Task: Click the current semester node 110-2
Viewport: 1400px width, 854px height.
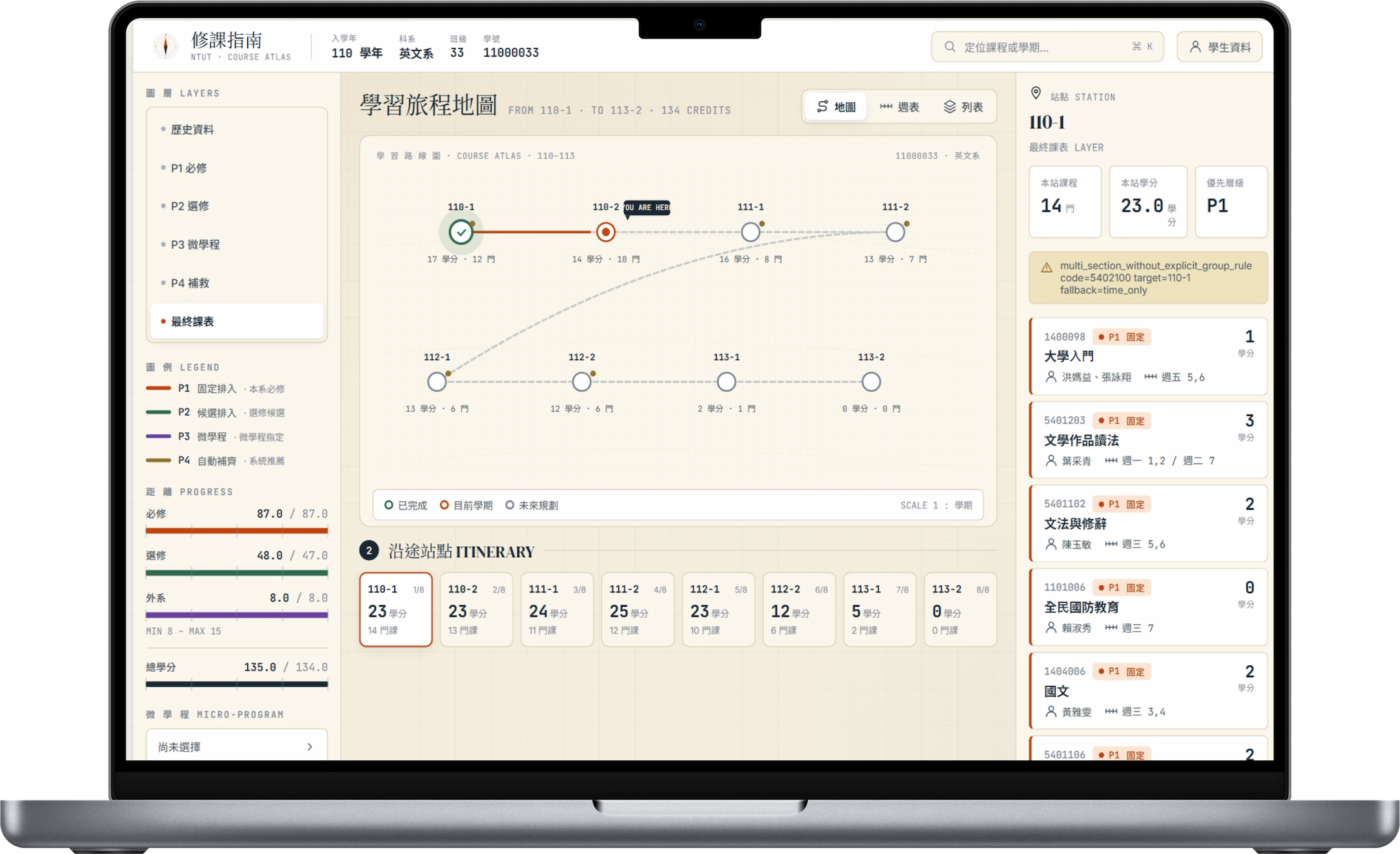Action: pyautogui.click(x=605, y=232)
